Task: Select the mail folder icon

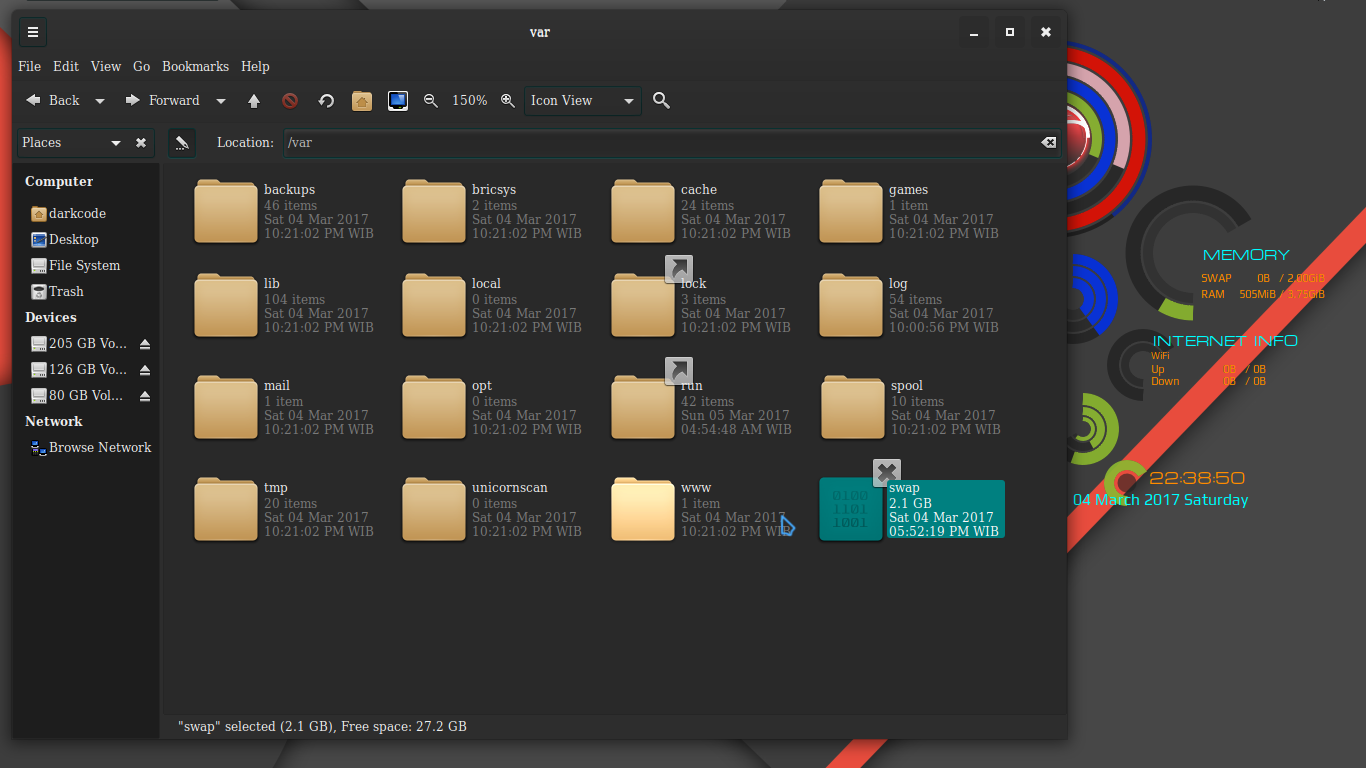Action: click(226, 407)
